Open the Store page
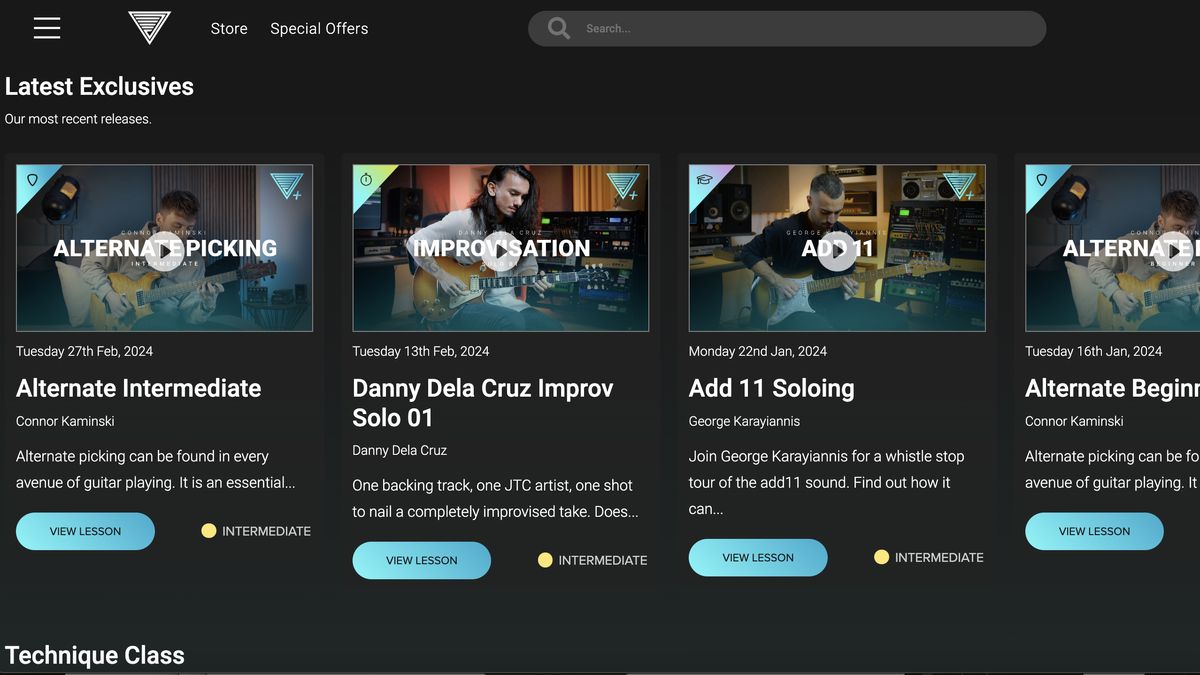Viewport: 1200px width, 675px height. pos(229,29)
